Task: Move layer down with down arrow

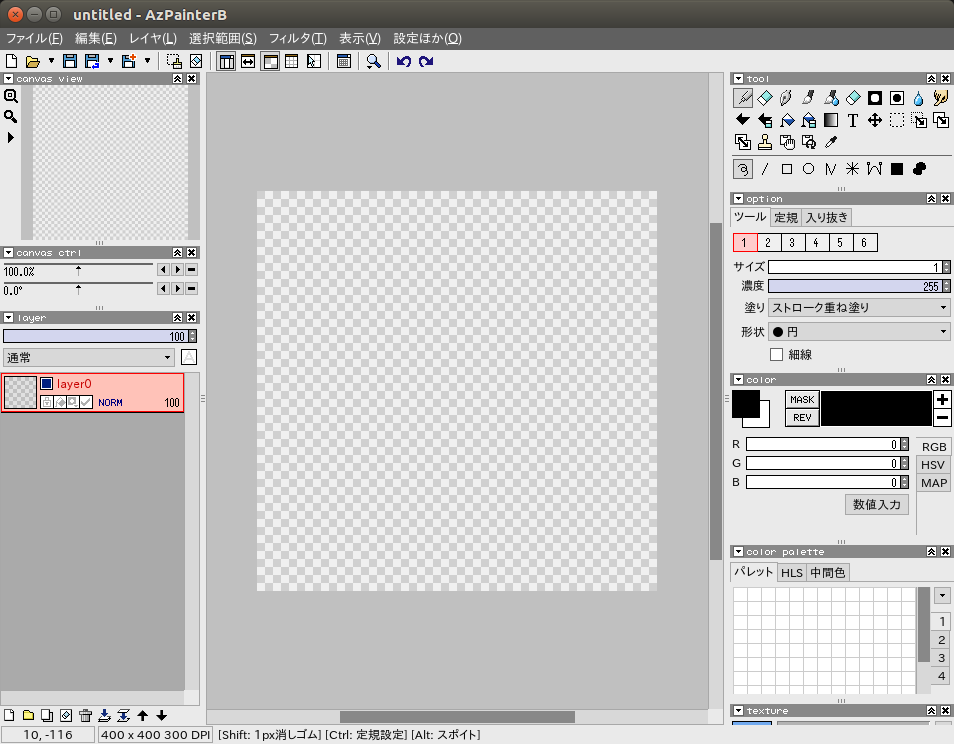Action: click(x=162, y=715)
